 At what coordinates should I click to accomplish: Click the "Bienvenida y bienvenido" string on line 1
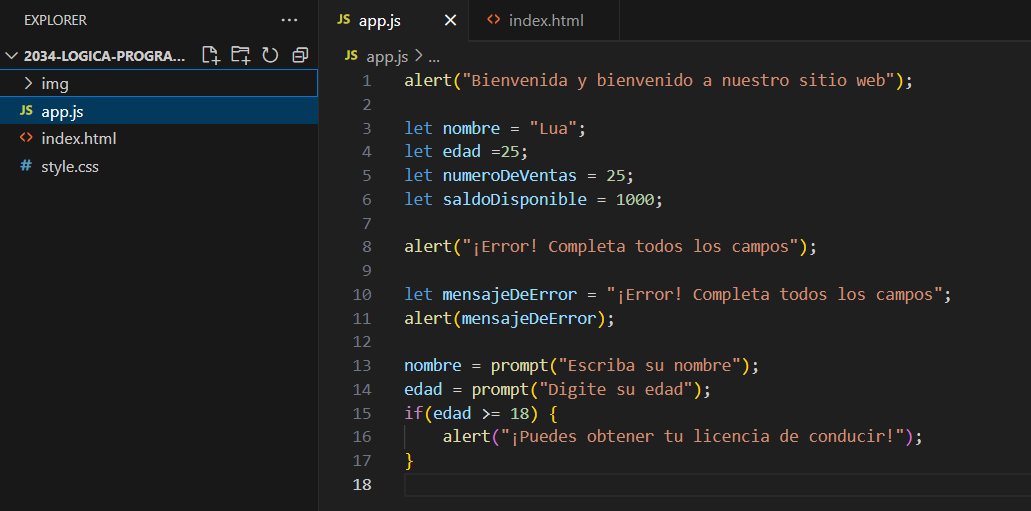point(679,81)
